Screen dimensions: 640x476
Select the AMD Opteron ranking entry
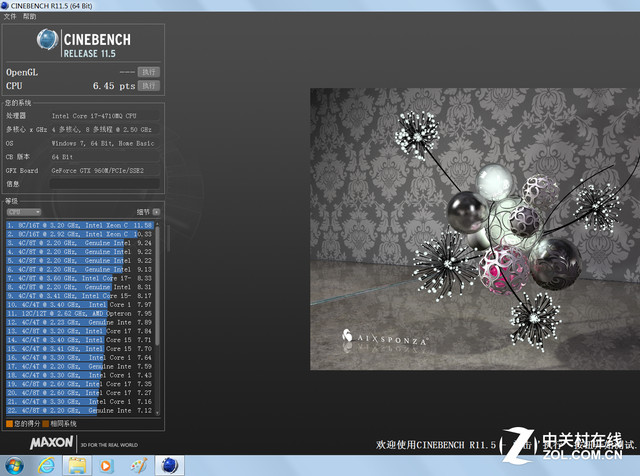pyautogui.click(x=80, y=313)
